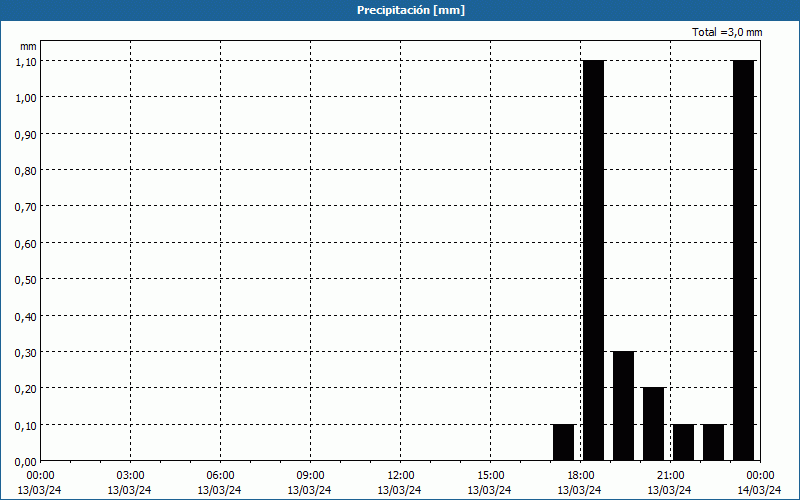Click the Total =3,0 mm label
800x500 pixels.
click(727, 32)
